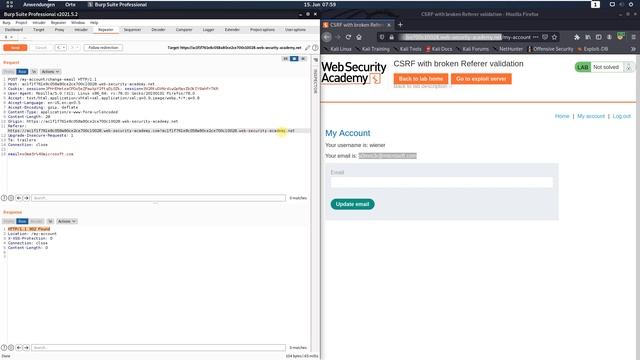Screen dimensions: 640x360
Task: Click the orange Send button in Repeater
Action: (x=15, y=48)
